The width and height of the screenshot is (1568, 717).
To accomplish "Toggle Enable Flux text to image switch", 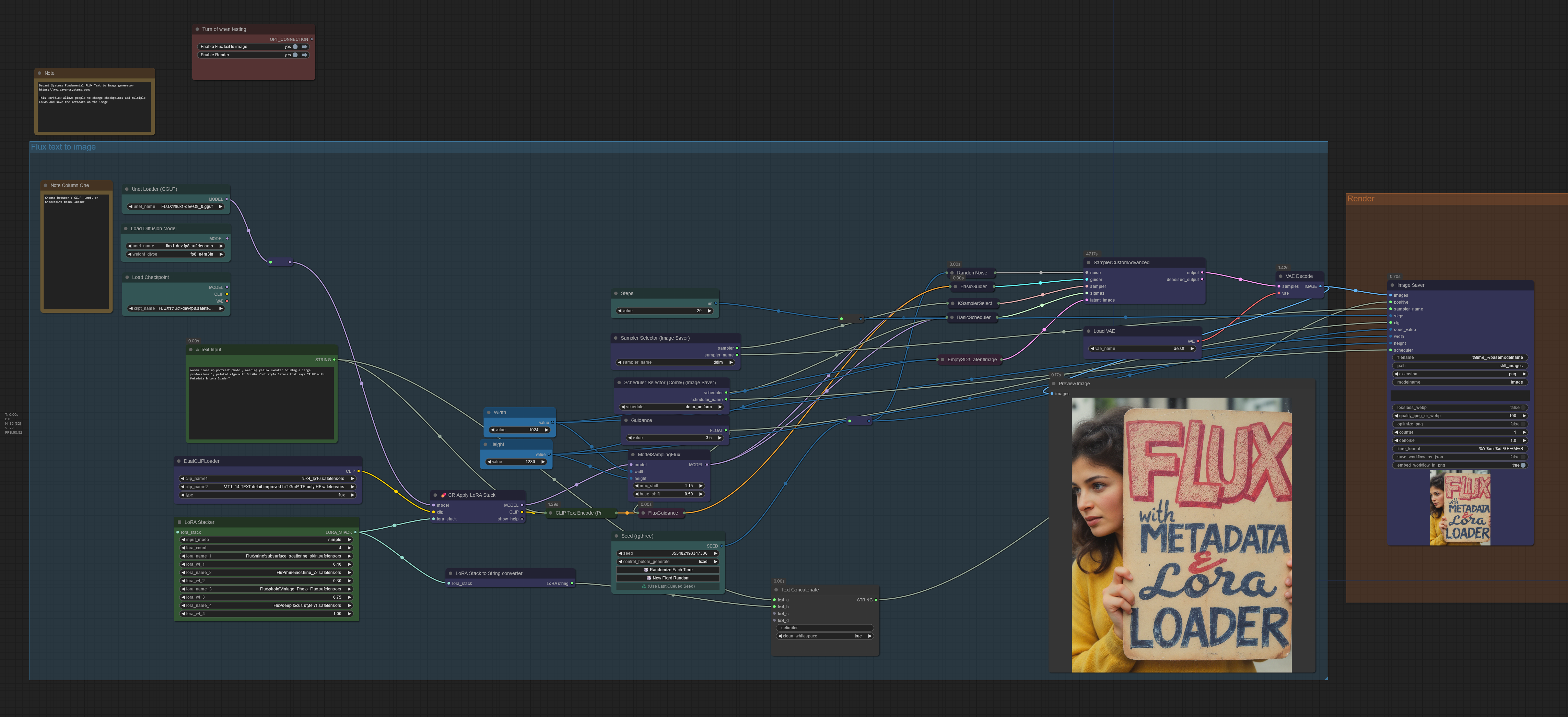I will (295, 46).
